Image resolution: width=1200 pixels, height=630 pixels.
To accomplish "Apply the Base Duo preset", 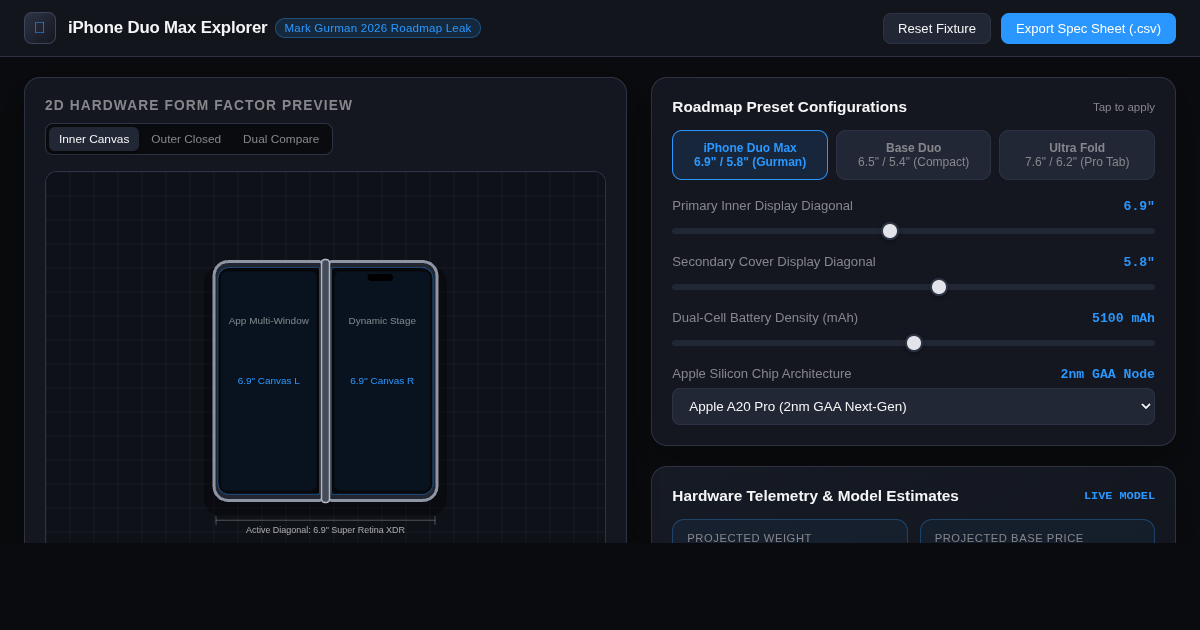I will pyautogui.click(x=913, y=155).
